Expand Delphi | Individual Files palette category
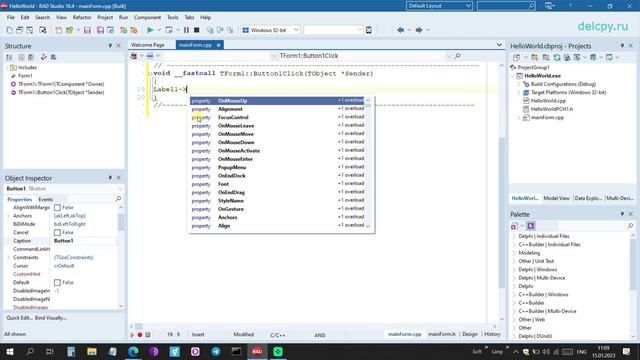 click(514, 236)
